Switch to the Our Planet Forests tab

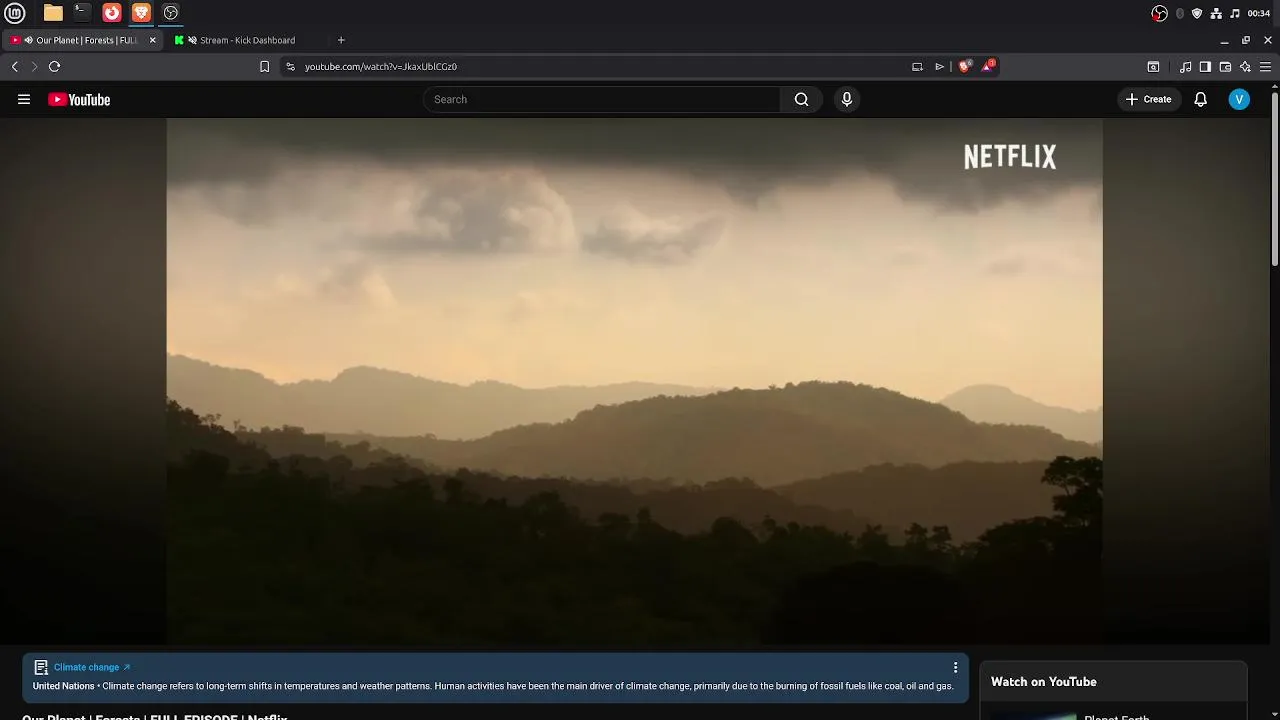click(x=83, y=40)
